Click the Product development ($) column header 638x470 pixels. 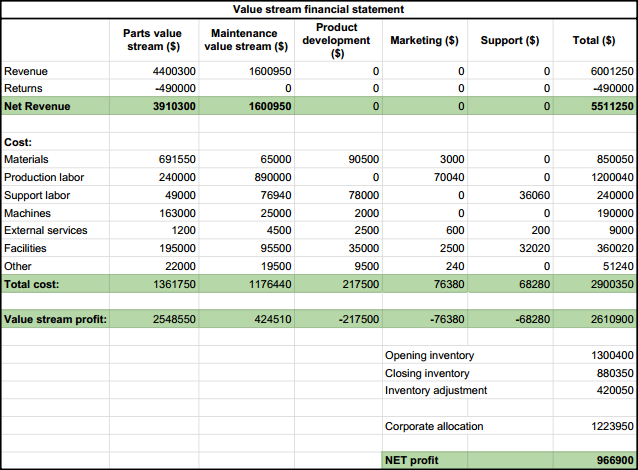[336, 40]
